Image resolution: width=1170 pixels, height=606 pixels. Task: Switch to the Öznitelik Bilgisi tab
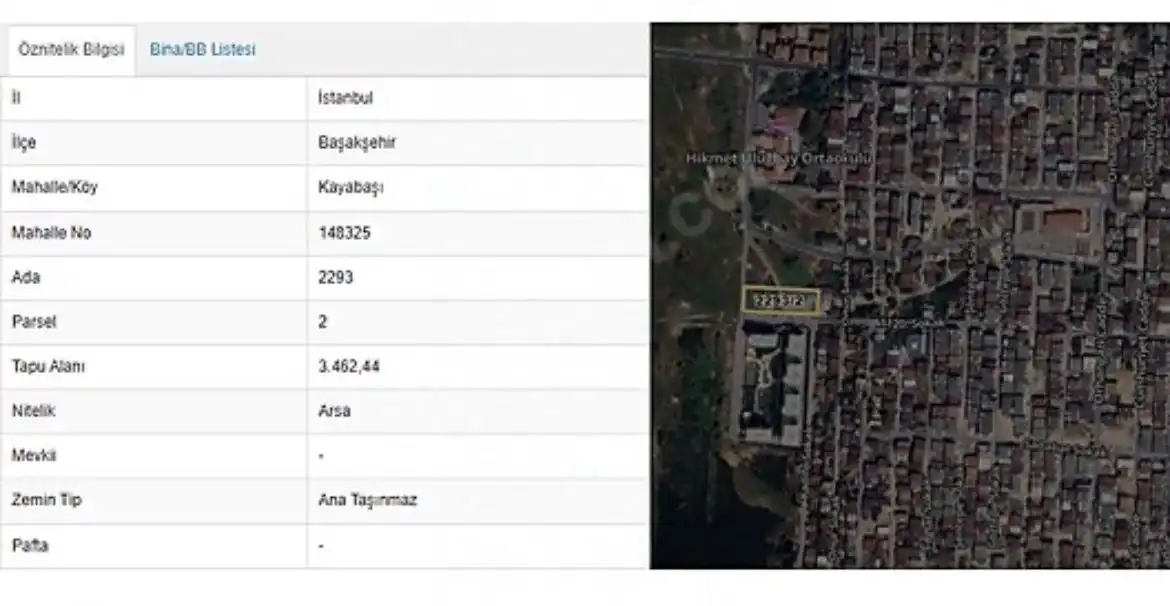71,49
